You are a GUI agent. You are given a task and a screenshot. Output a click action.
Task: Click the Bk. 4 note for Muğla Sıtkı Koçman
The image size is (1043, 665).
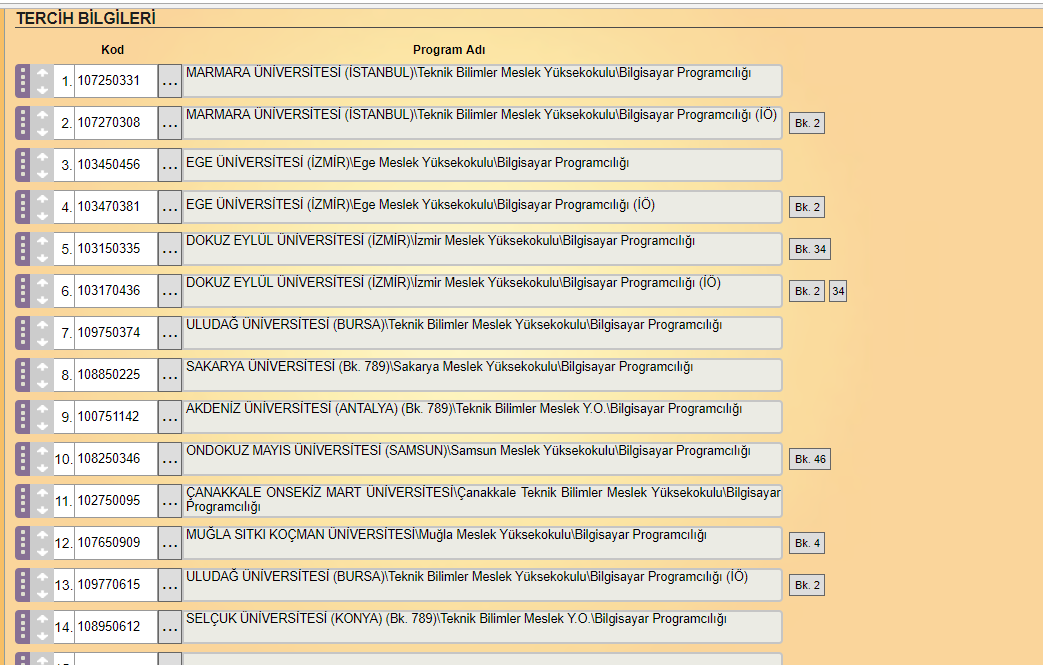[806, 543]
